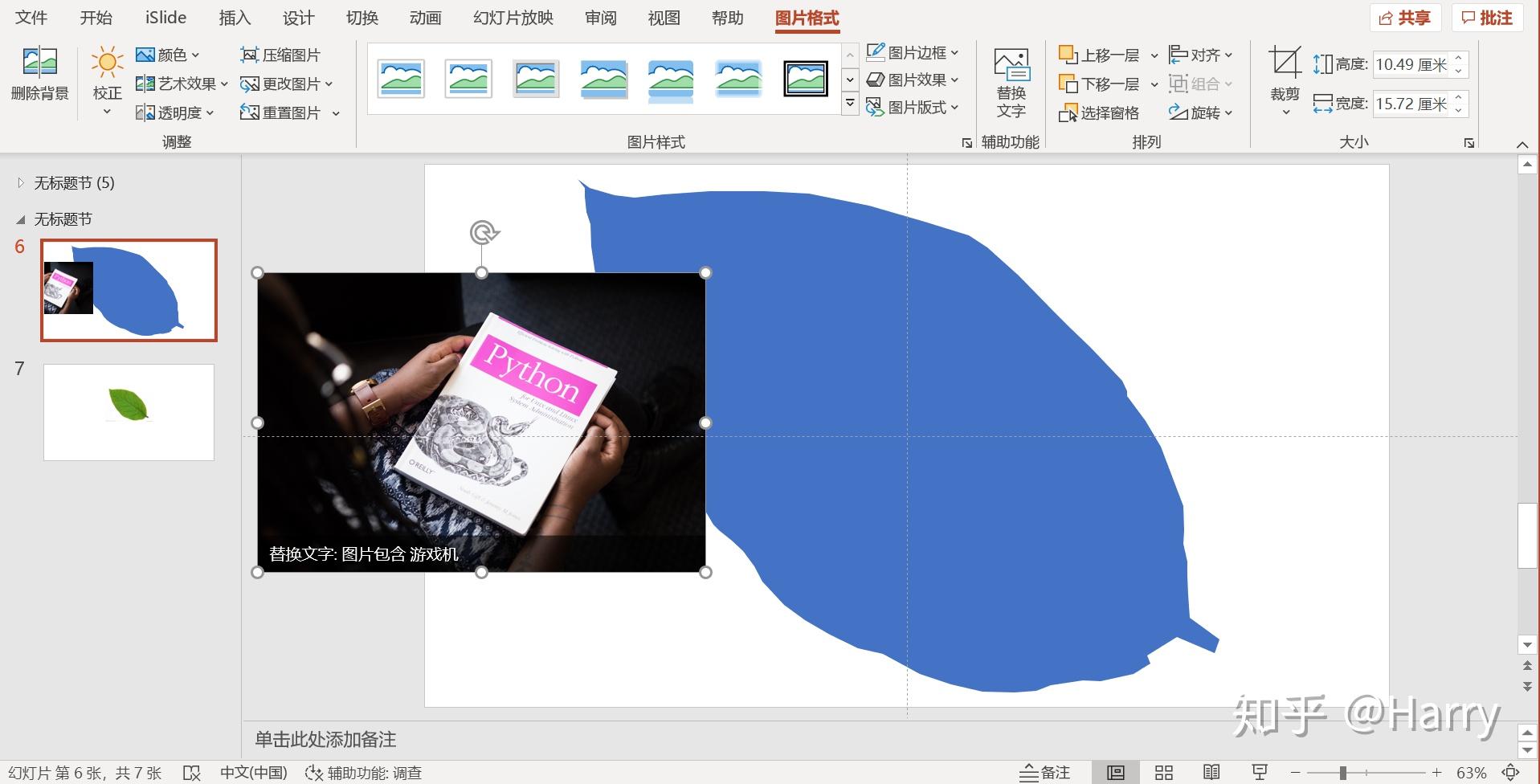Increase picture height with up stepper
The width and height of the screenshot is (1540, 784).
coord(1459,58)
